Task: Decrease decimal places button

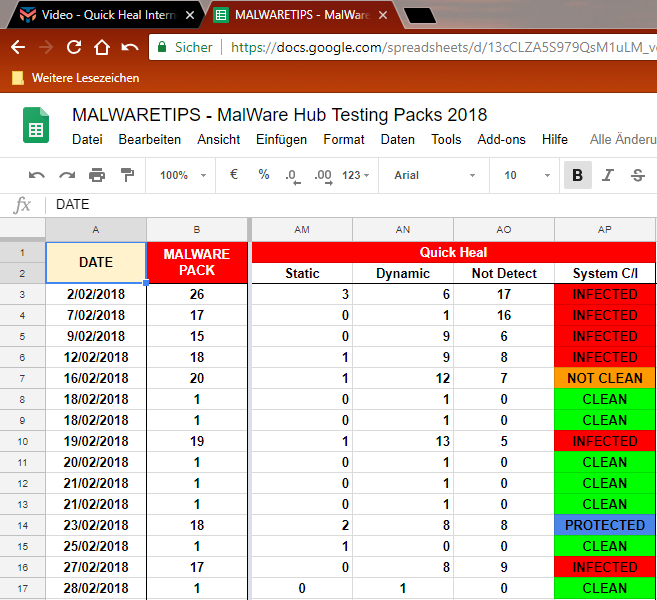Action: point(292,176)
